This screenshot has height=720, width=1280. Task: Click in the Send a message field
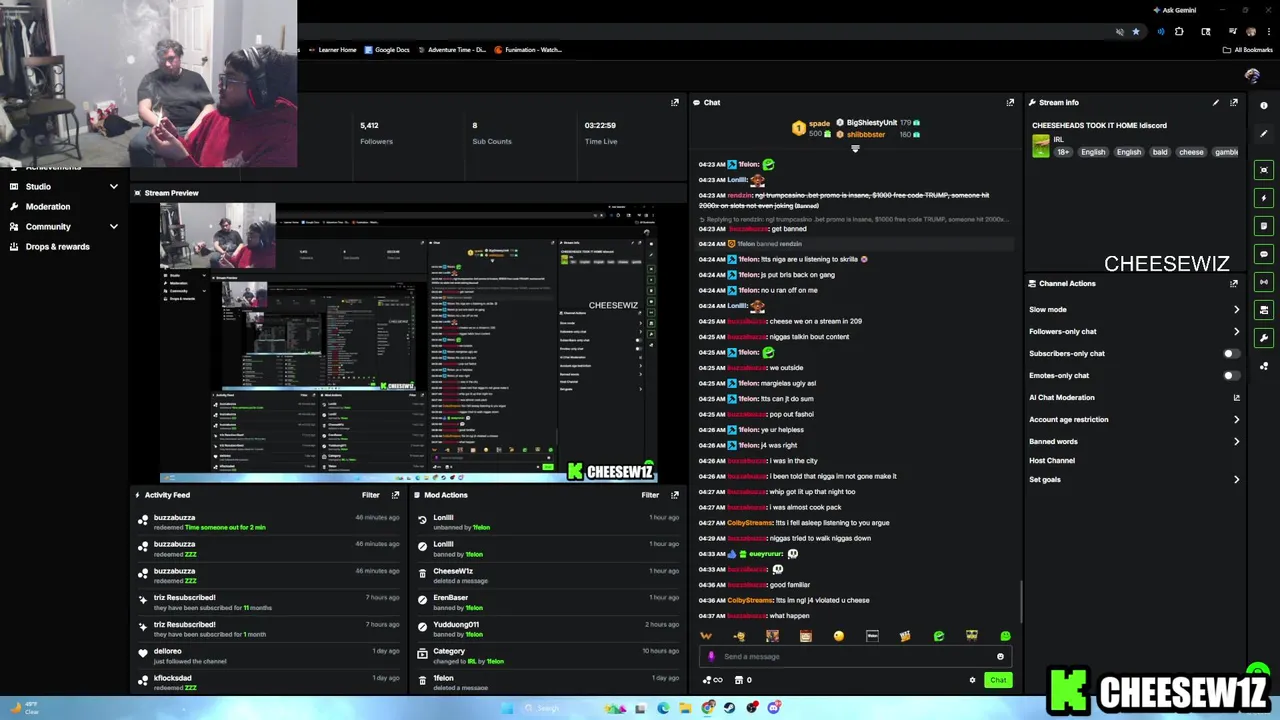coord(853,657)
